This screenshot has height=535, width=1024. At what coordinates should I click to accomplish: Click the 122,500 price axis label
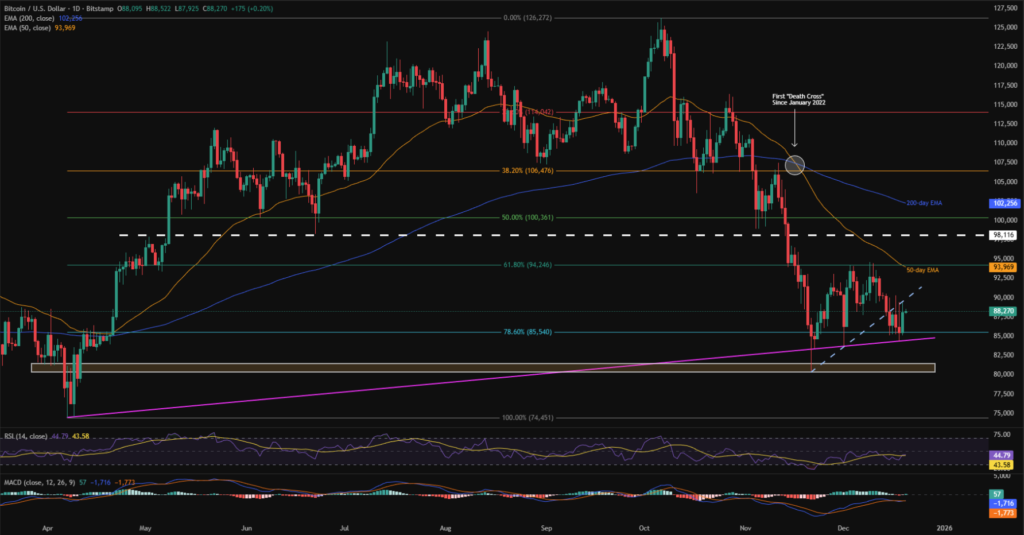click(1005, 46)
